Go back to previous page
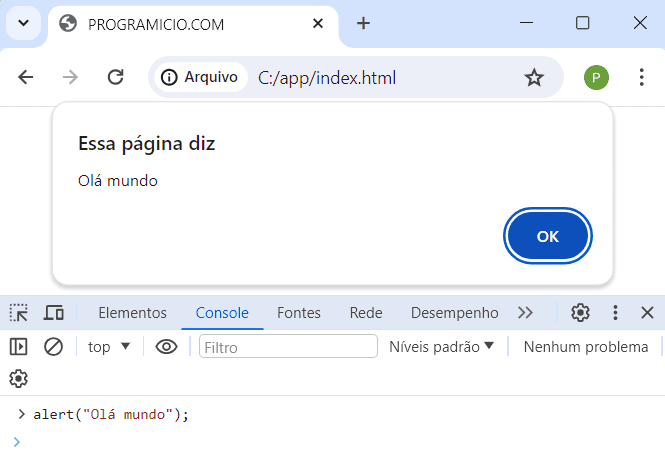This screenshot has height=456, width=665. (x=26, y=77)
